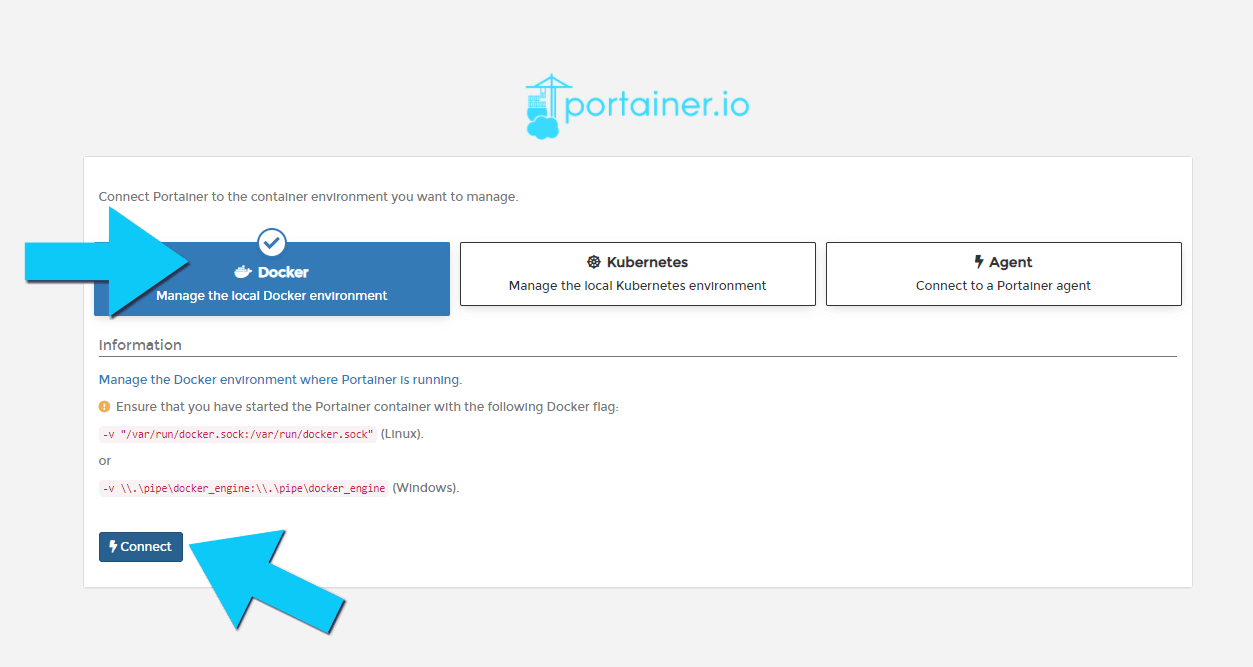
Task: Click 'Connect Portainer to the container environment' text
Action: [308, 197]
